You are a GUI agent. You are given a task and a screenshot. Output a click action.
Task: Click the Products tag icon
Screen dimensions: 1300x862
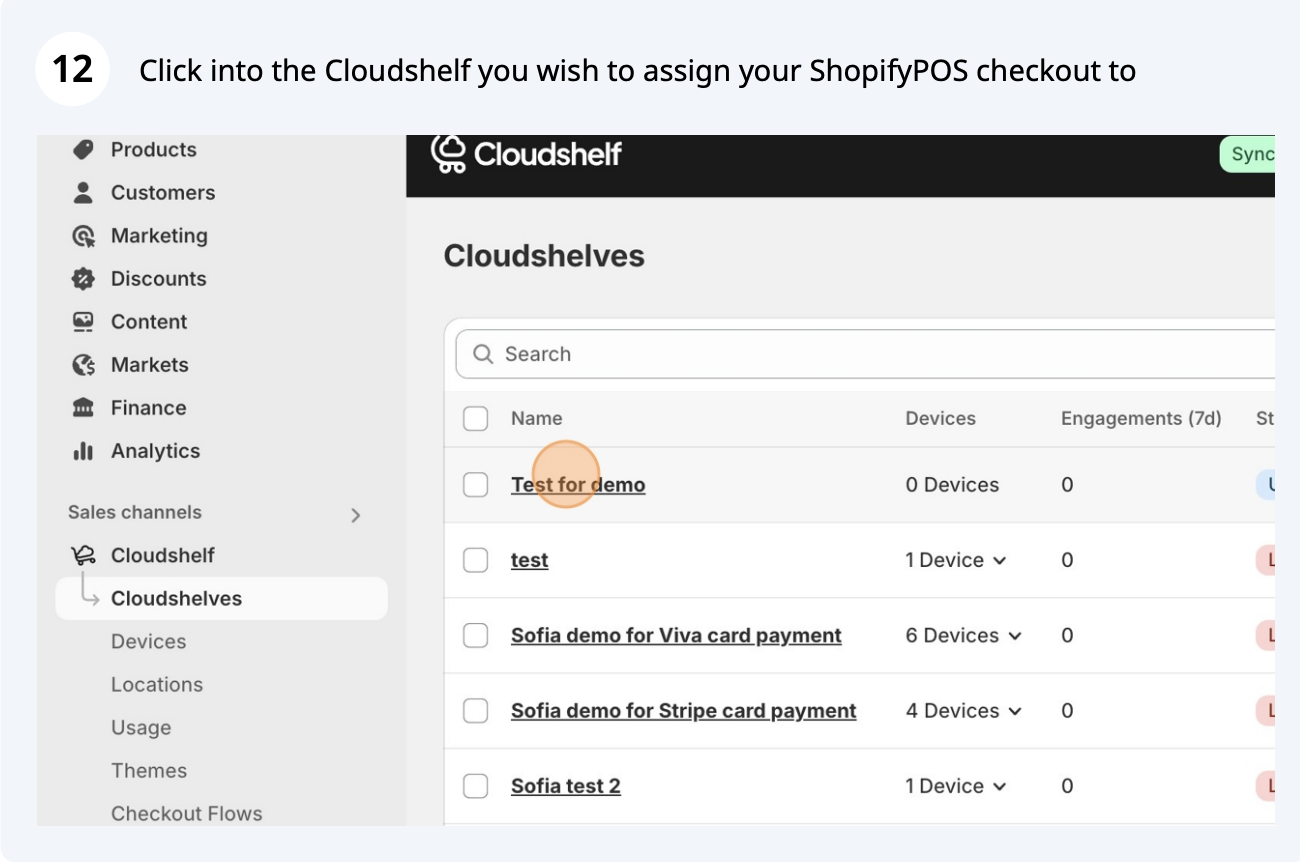point(83,150)
